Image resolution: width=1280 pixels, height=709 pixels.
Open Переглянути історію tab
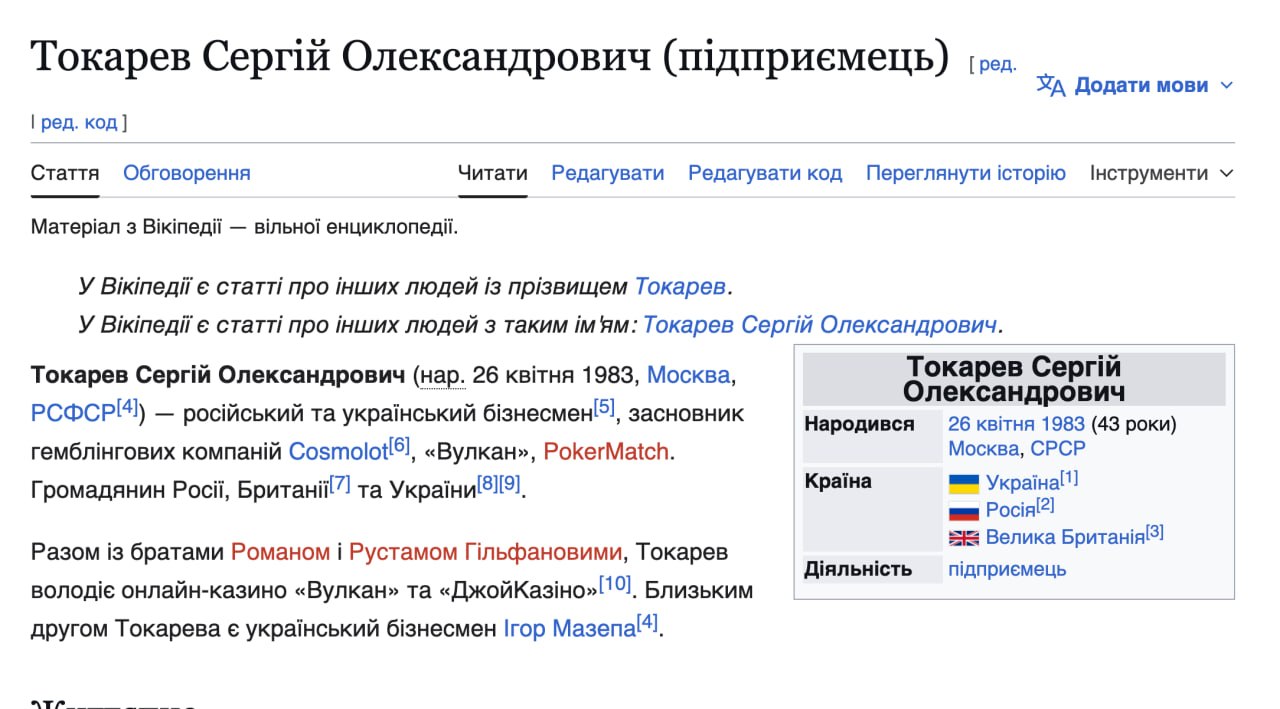(x=966, y=173)
